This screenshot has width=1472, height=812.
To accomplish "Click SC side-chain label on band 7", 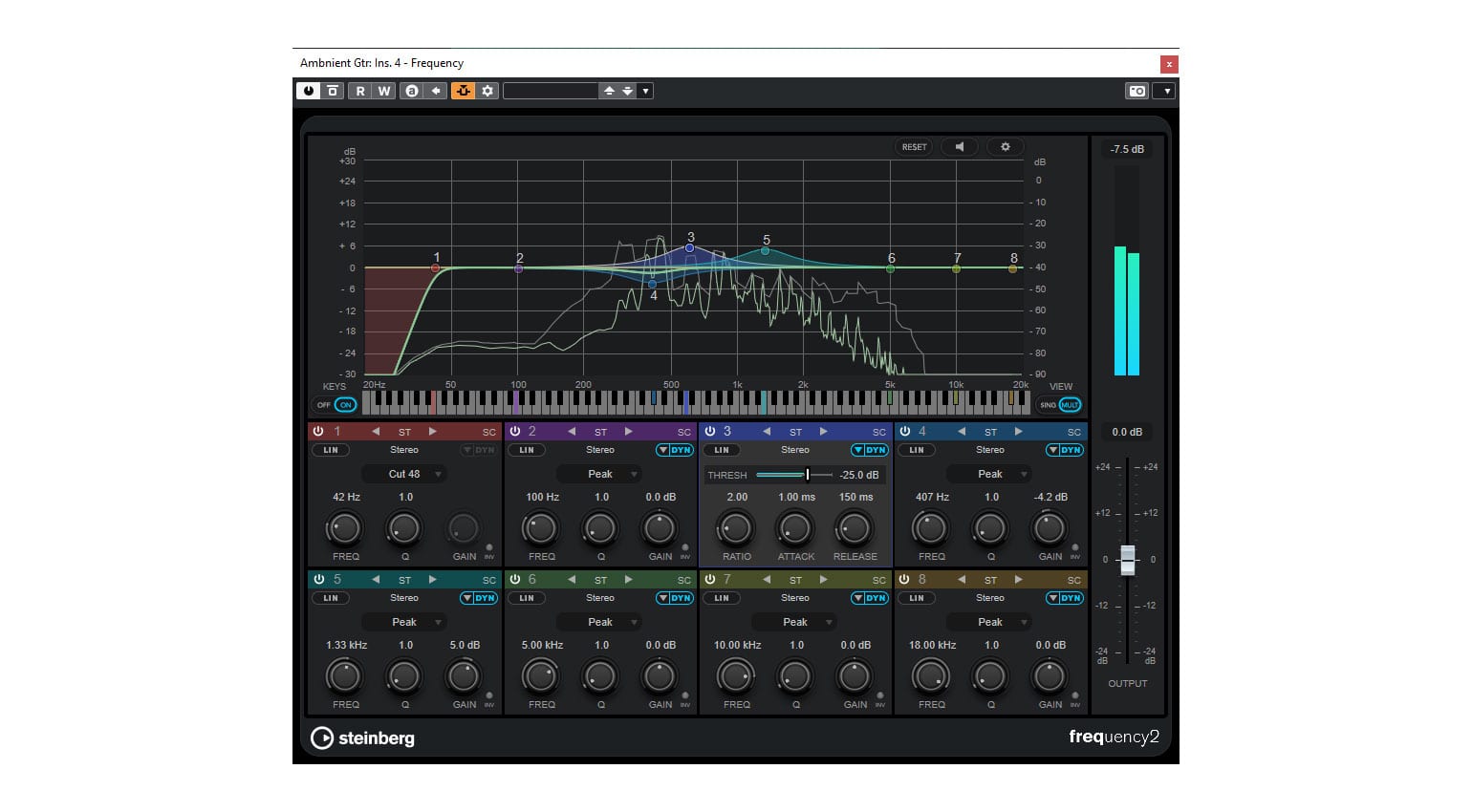I will click(879, 581).
